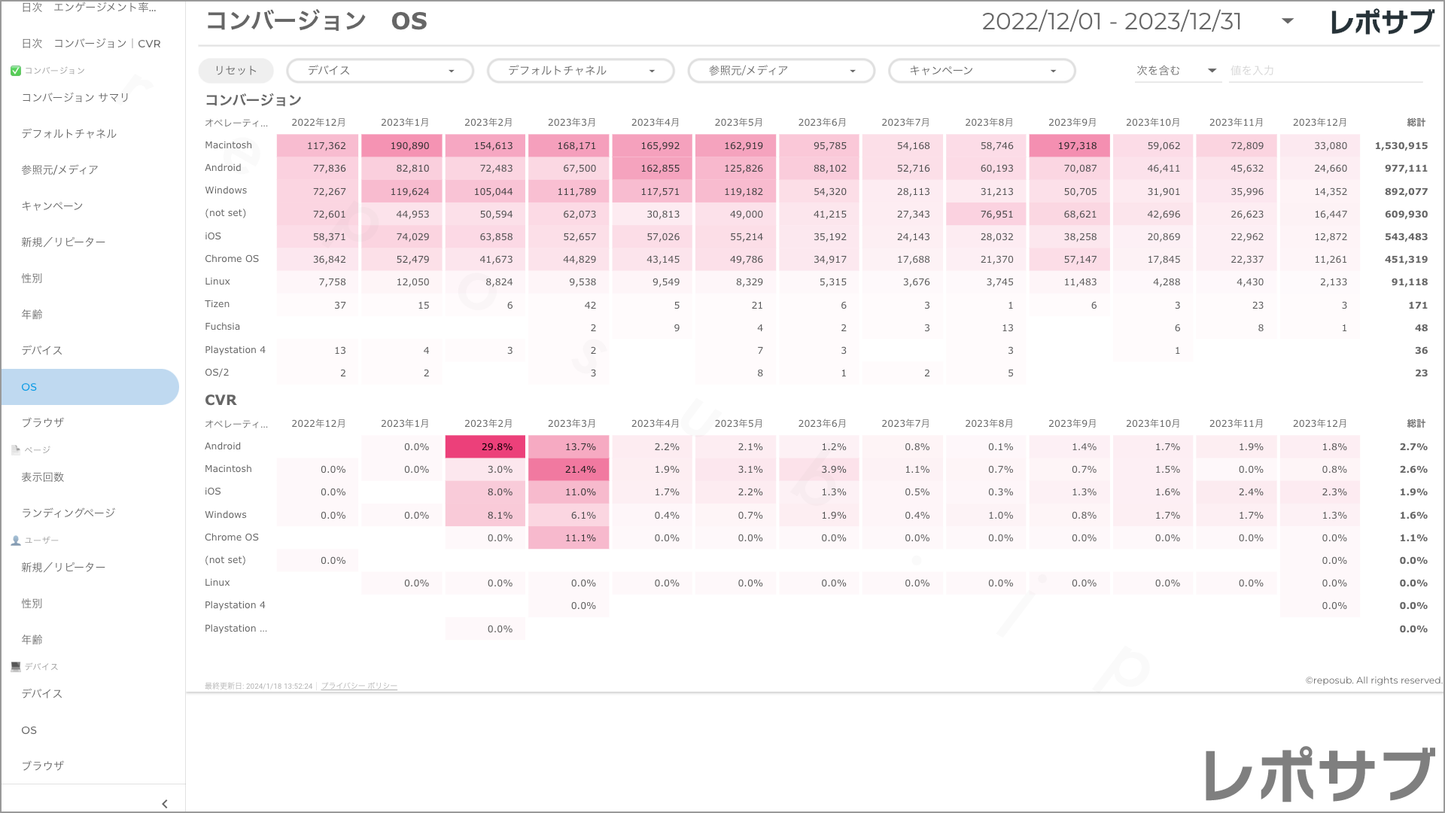Click the user icon beside ユーザー section

(x=15, y=540)
